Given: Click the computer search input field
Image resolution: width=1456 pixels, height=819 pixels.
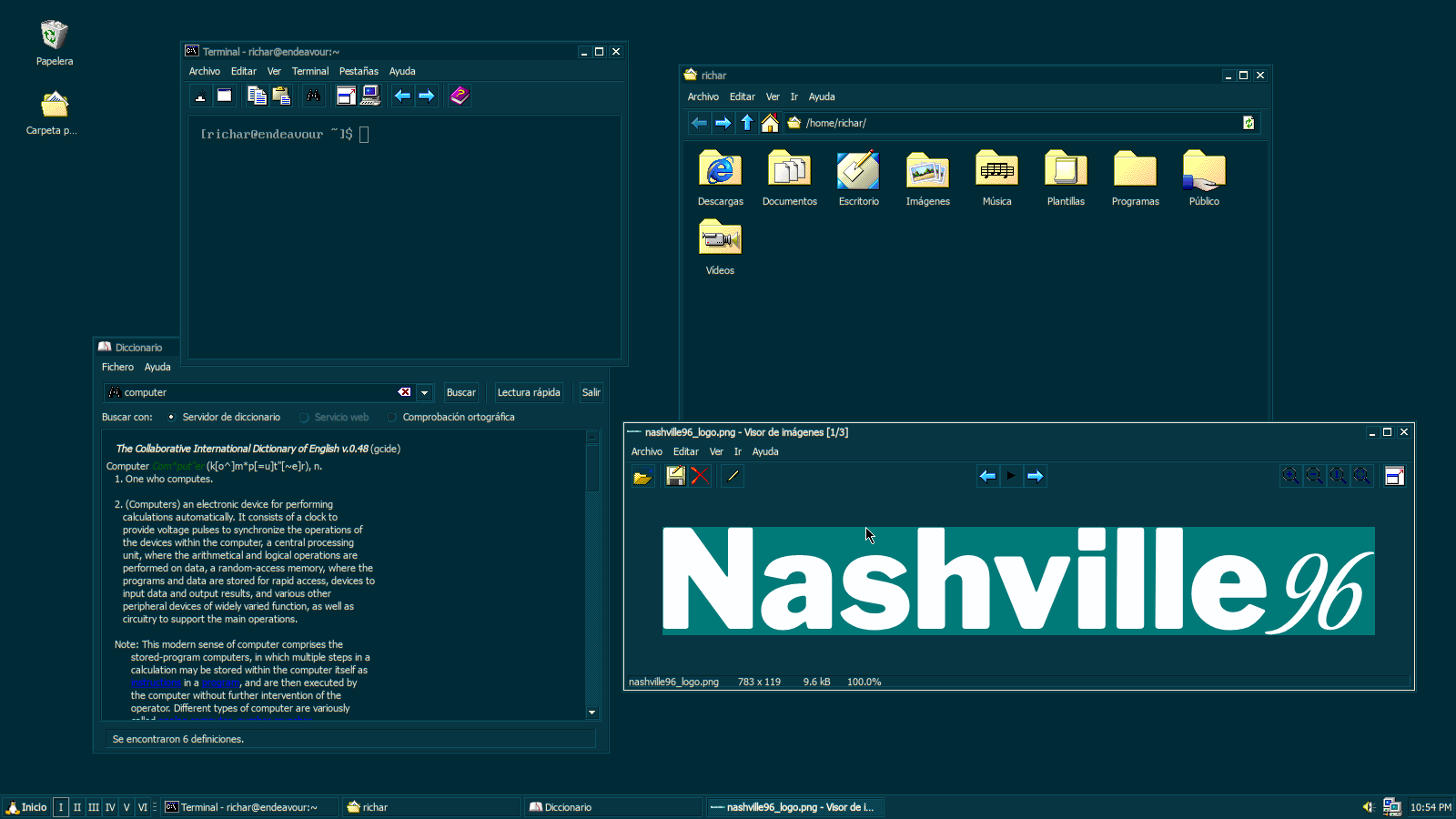Looking at the screenshot, I should [x=259, y=392].
